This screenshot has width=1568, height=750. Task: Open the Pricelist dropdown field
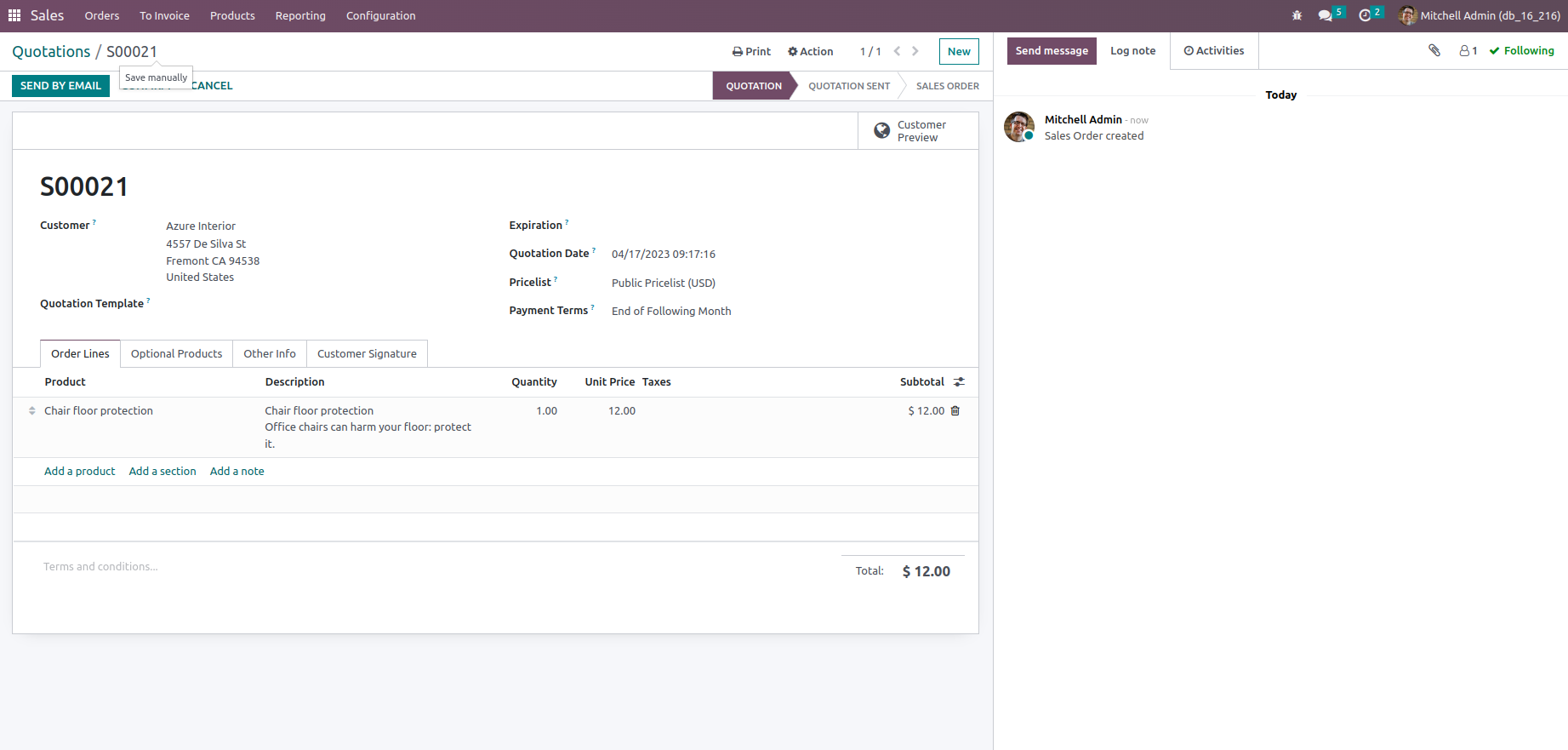pos(664,283)
